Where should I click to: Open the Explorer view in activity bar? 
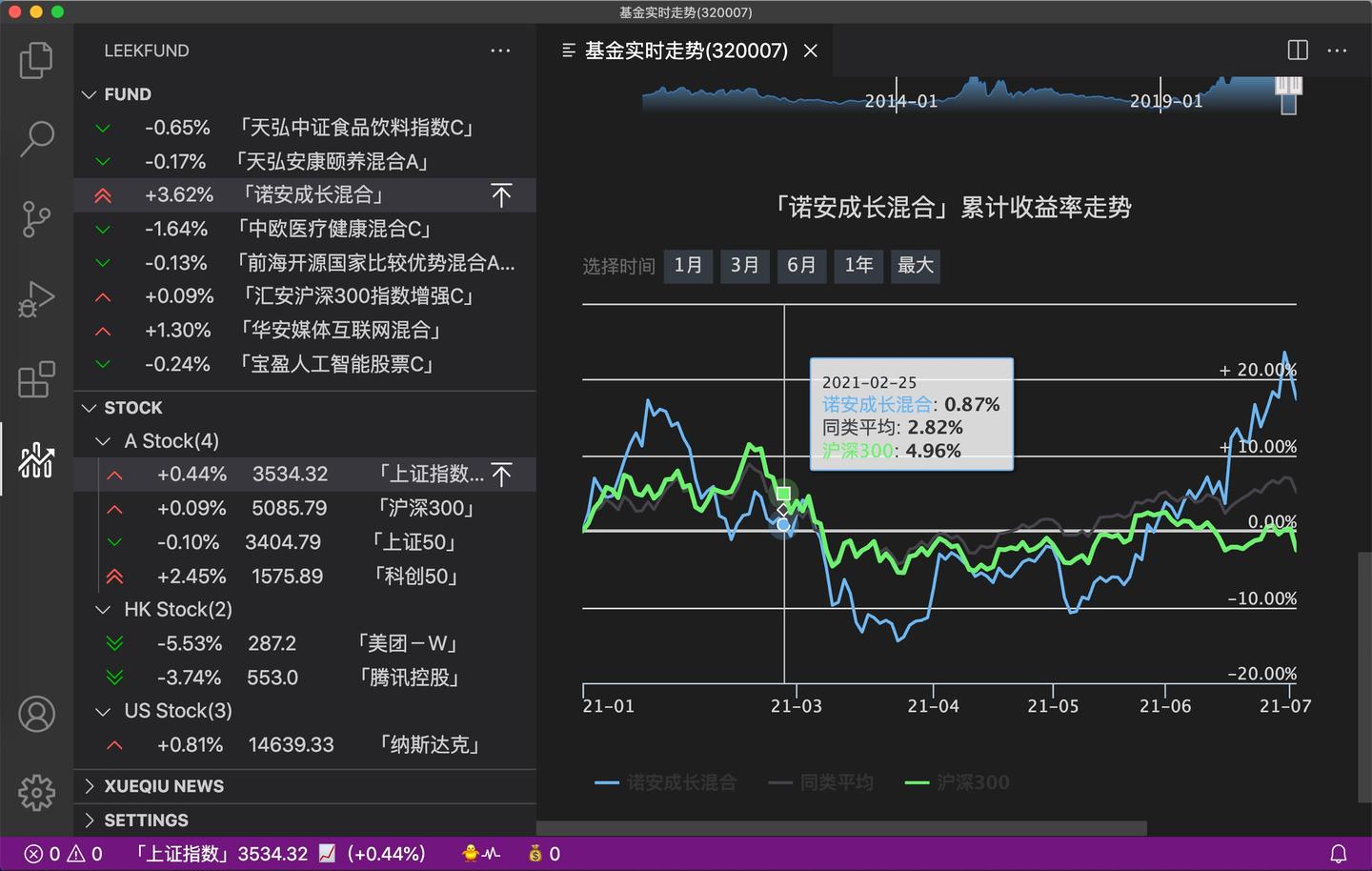coord(36,60)
